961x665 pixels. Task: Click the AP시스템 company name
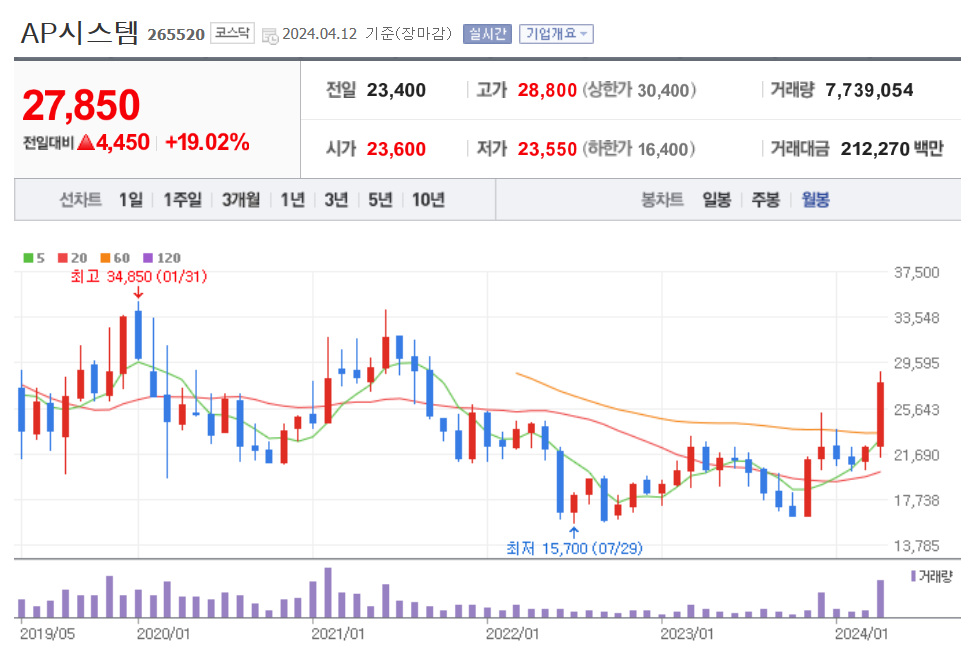click(x=80, y=32)
